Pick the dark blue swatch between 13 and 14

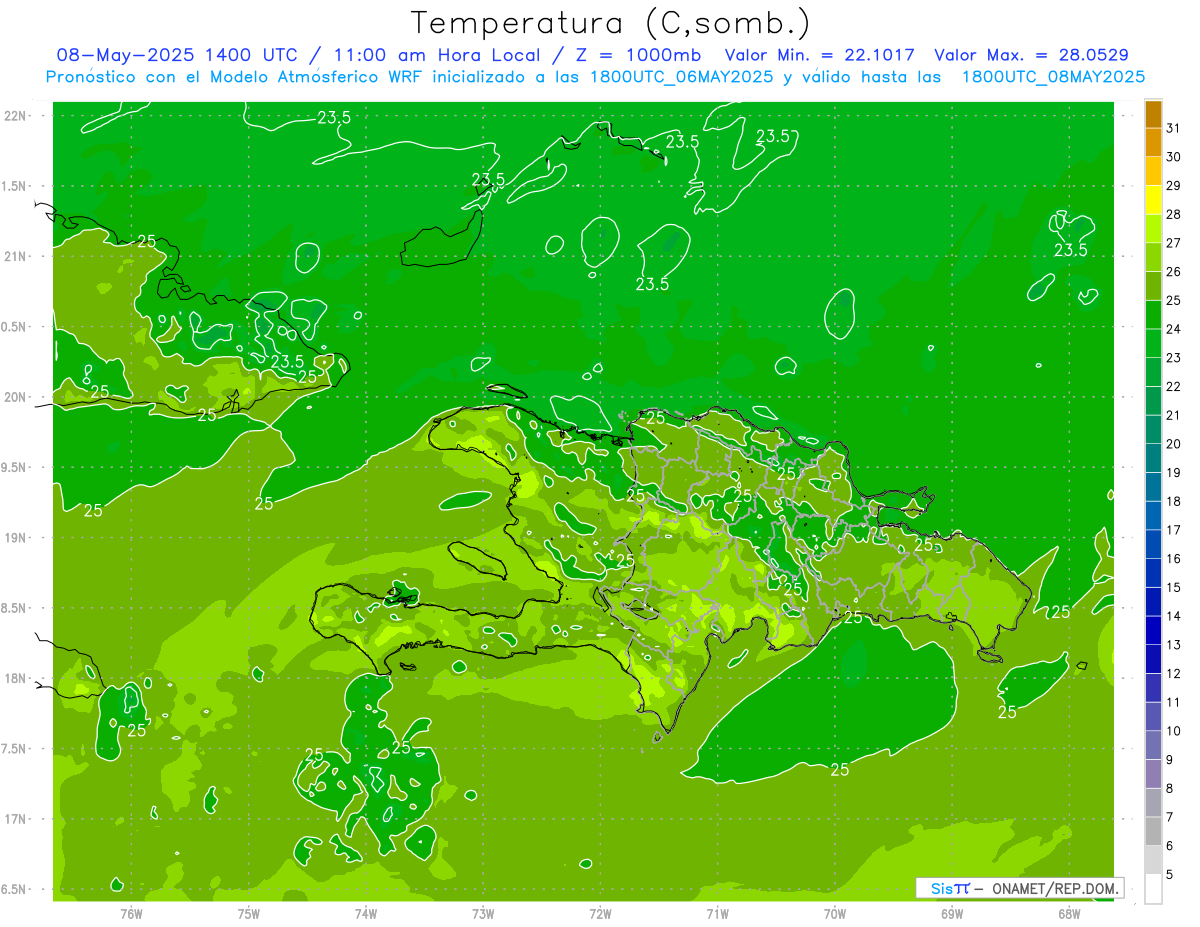[1153, 630]
